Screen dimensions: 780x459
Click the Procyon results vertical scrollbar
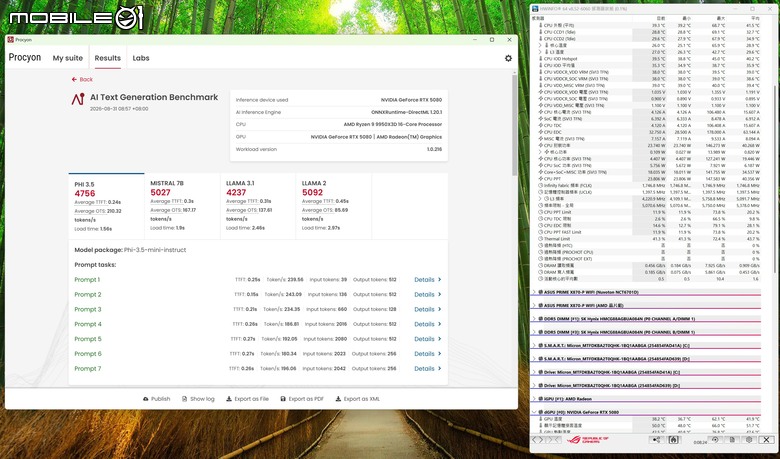coord(514,124)
